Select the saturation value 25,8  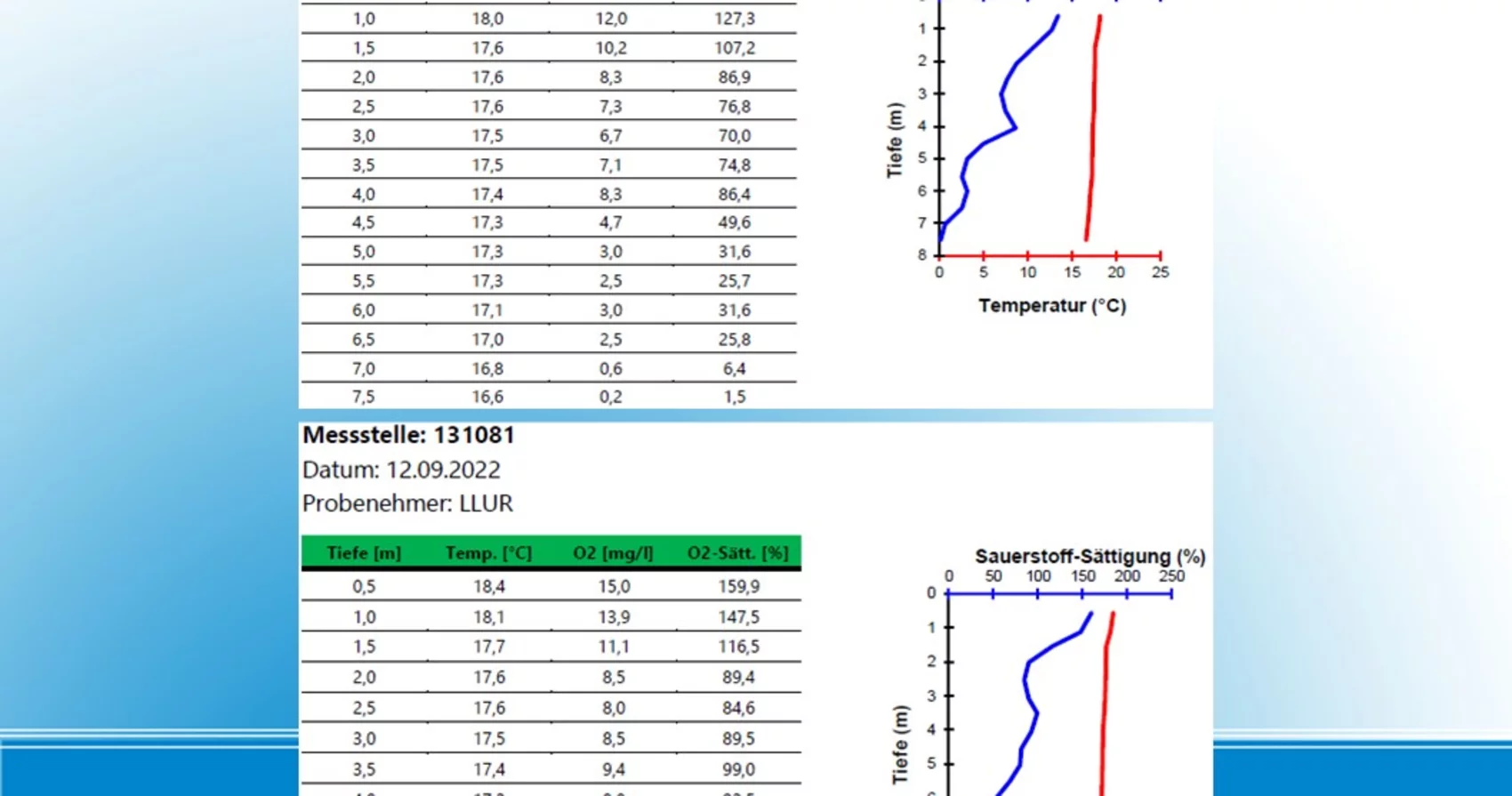tap(735, 340)
